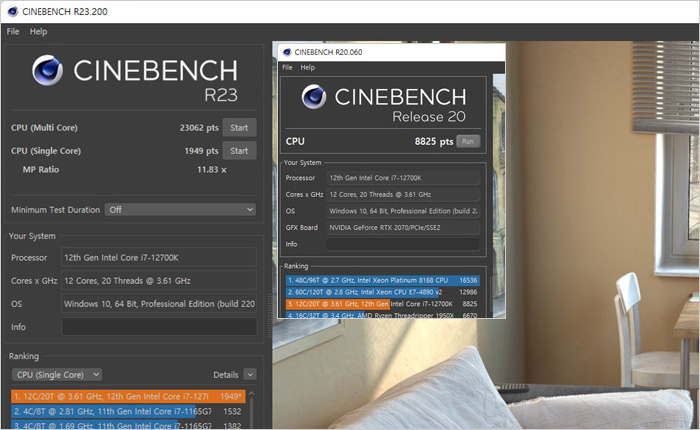The image size is (700, 430).
Task: Click the GFX Board field in R20 window
Action: [403, 228]
